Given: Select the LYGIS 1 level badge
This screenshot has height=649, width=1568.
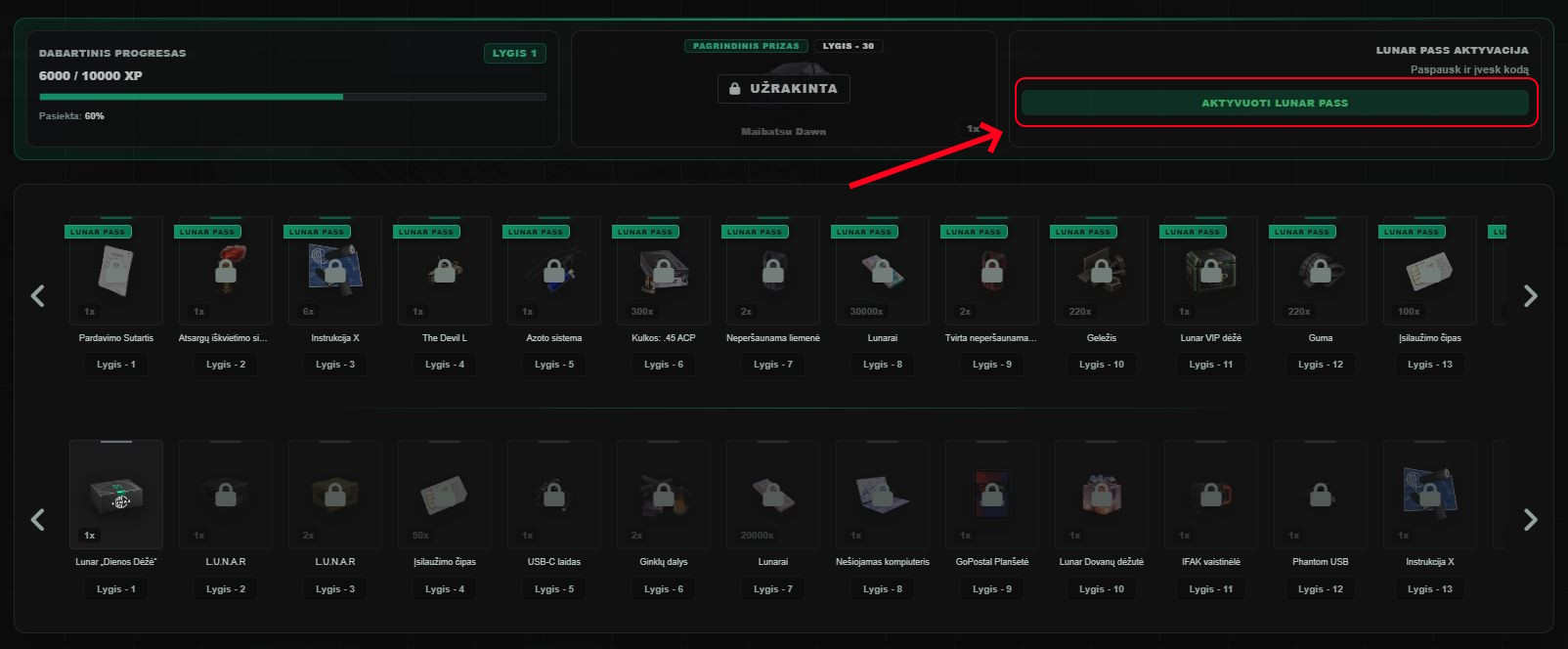Looking at the screenshot, I should (x=514, y=53).
